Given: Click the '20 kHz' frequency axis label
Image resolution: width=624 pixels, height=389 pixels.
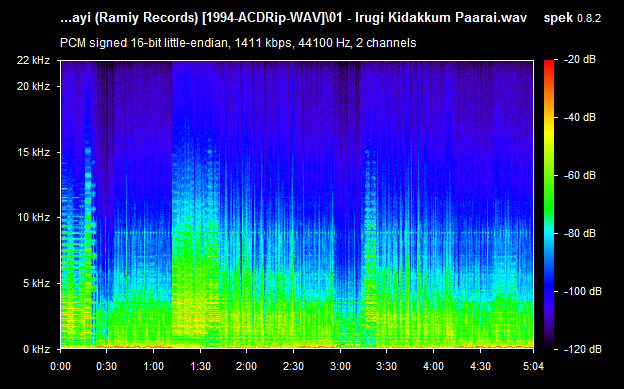Looking at the screenshot, I should pyautogui.click(x=33, y=86).
